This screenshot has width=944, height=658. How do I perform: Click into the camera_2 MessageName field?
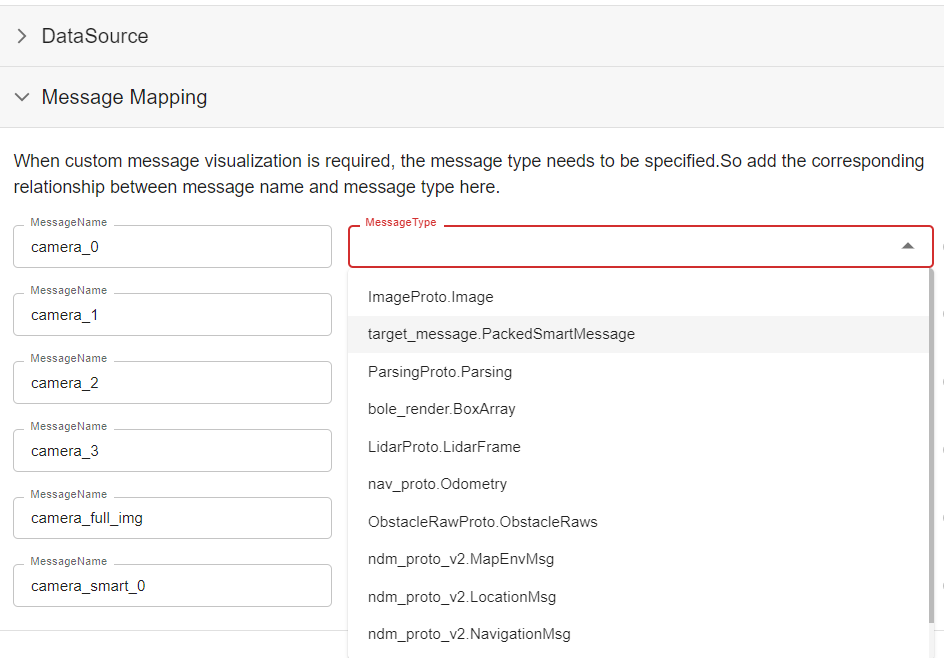coord(172,383)
